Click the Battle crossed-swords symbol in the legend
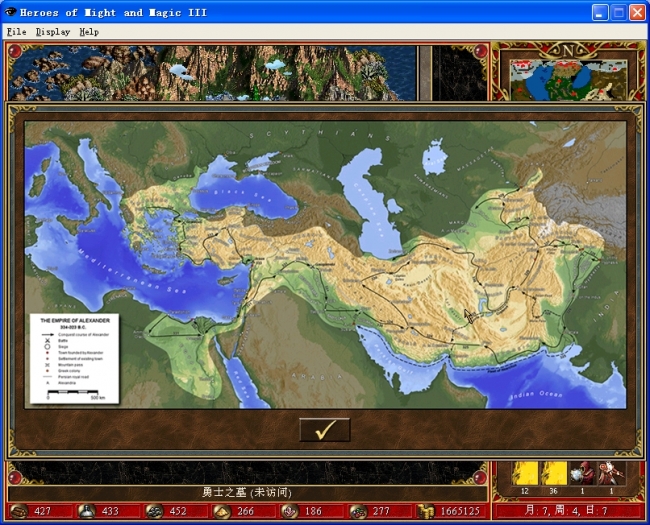The height and width of the screenshot is (525, 650). tap(47, 340)
